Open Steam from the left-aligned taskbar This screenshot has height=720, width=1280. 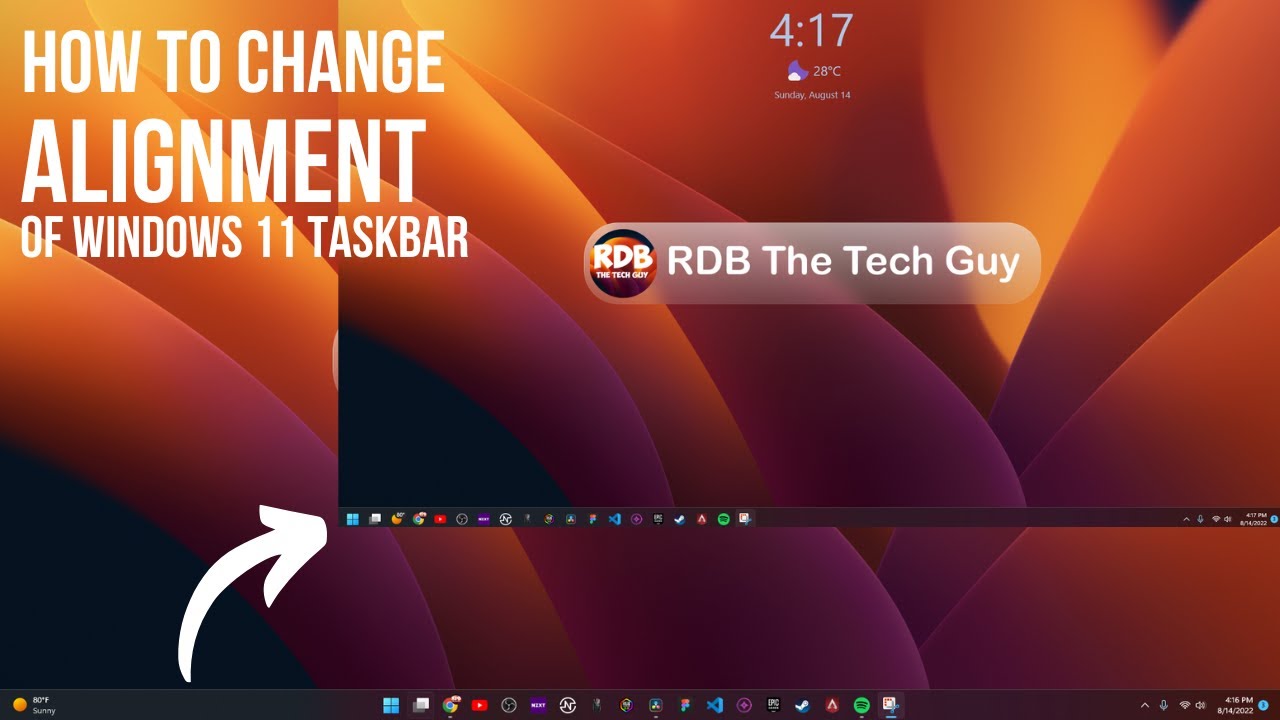pyautogui.click(x=680, y=519)
